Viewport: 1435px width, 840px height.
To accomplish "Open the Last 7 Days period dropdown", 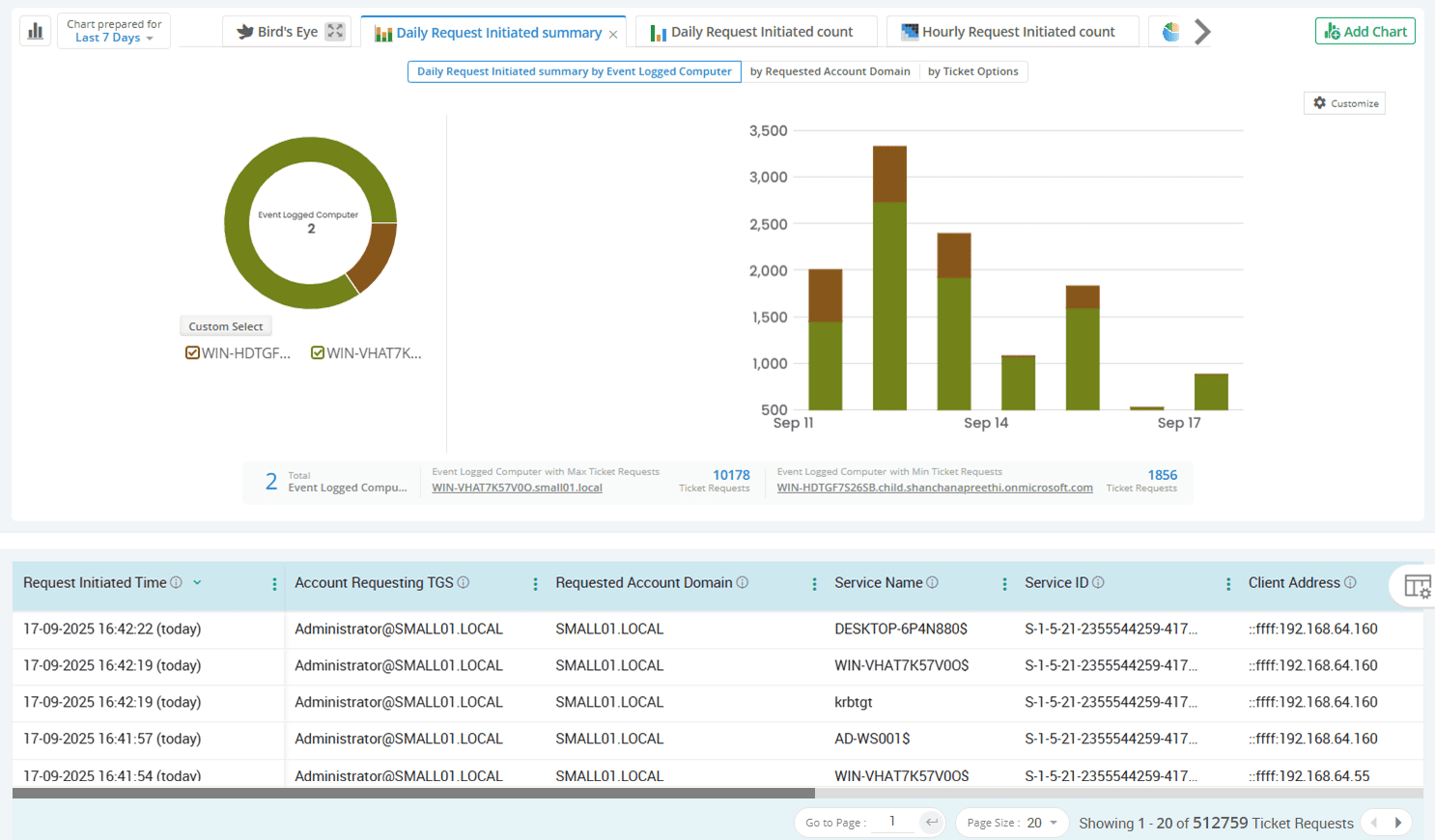I will [114, 38].
